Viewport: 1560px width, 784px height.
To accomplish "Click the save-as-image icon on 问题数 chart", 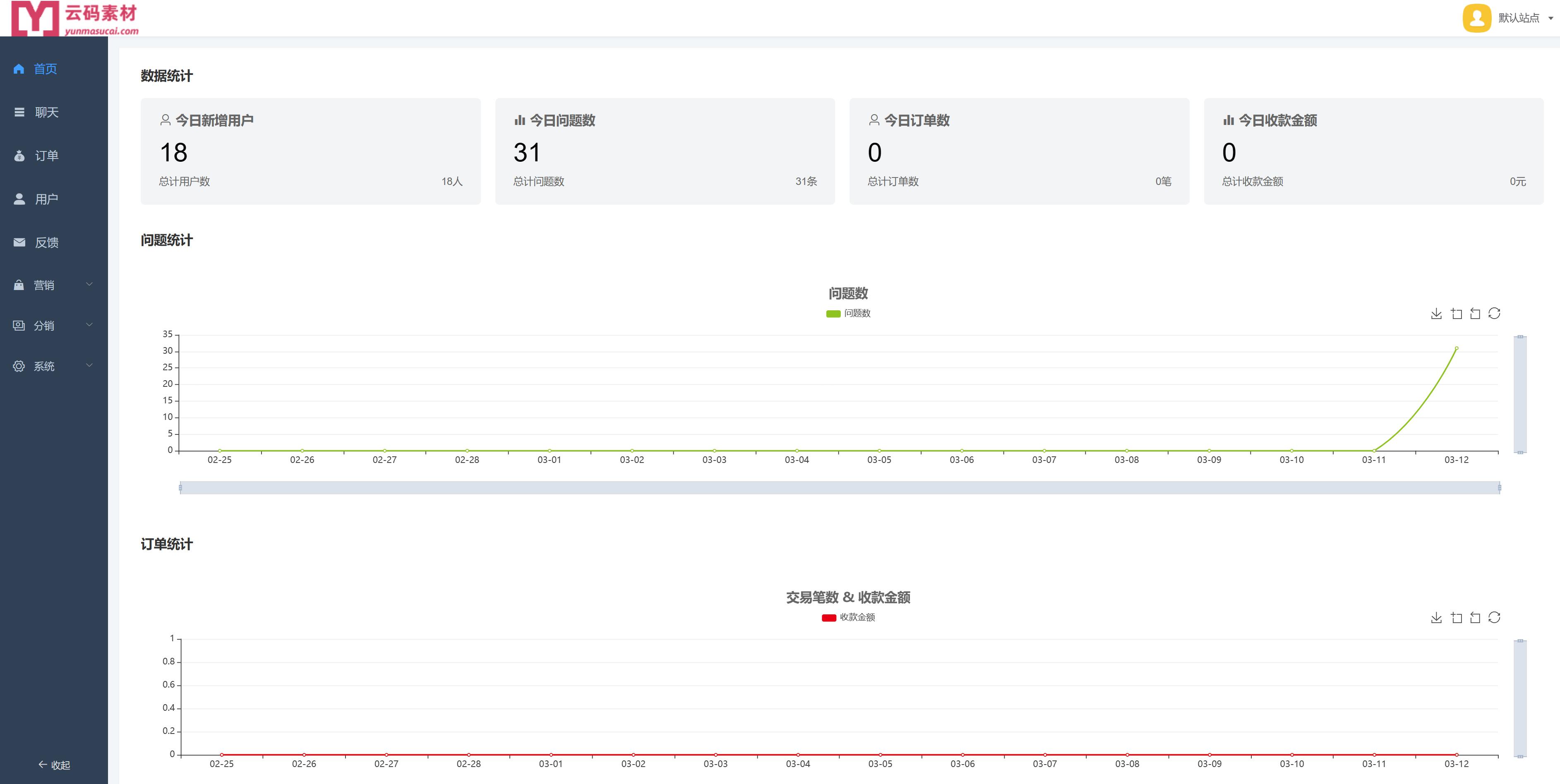I will point(1436,314).
